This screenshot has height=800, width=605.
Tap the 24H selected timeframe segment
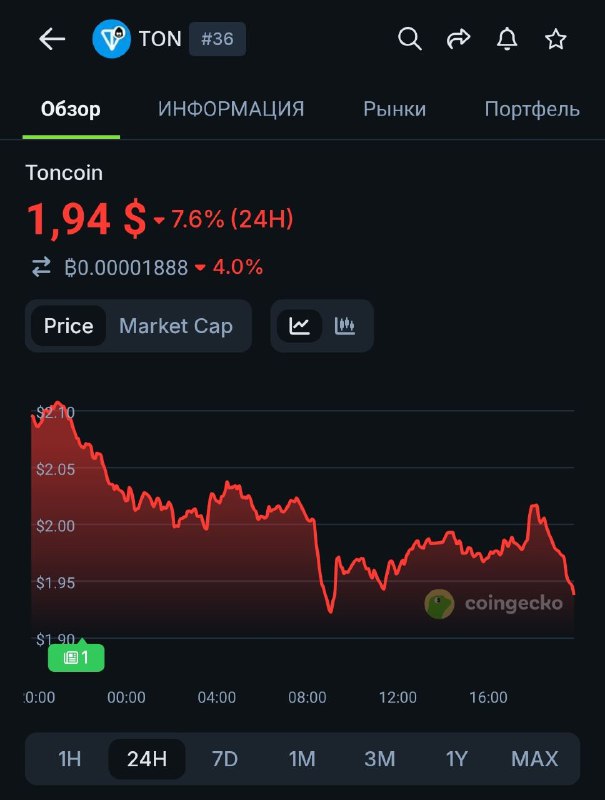[x=146, y=759]
